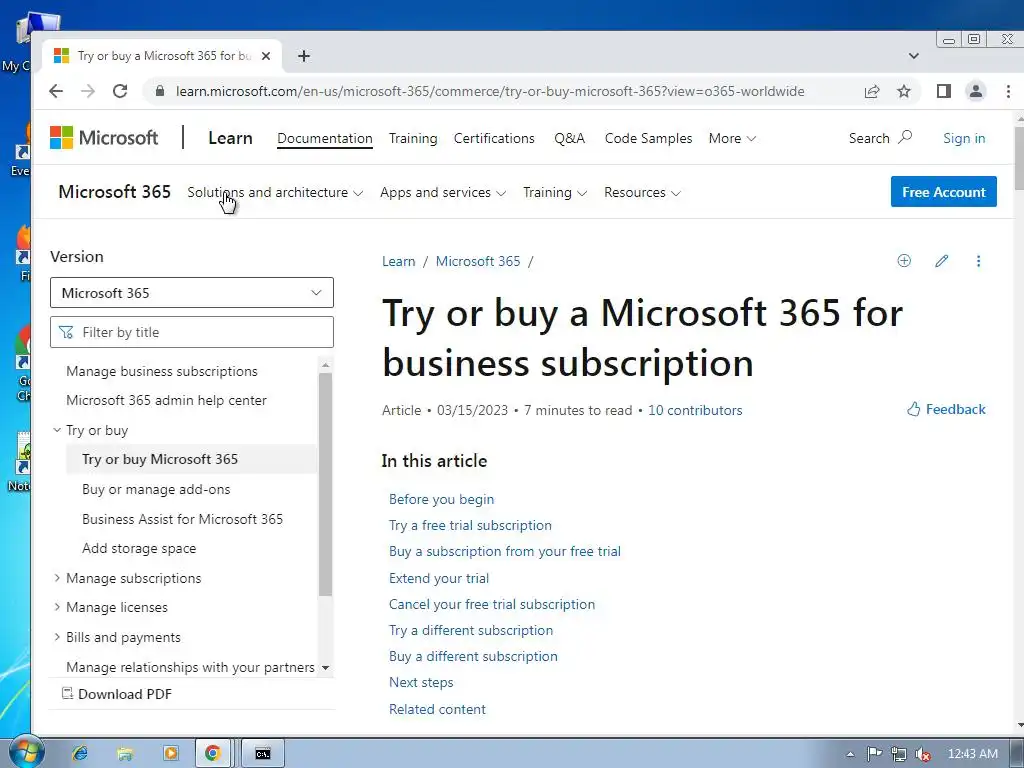Viewport: 1024px width, 768px height.
Task: Click the command prompt taskbar icon
Action: pyautogui.click(x=263, y=754)
